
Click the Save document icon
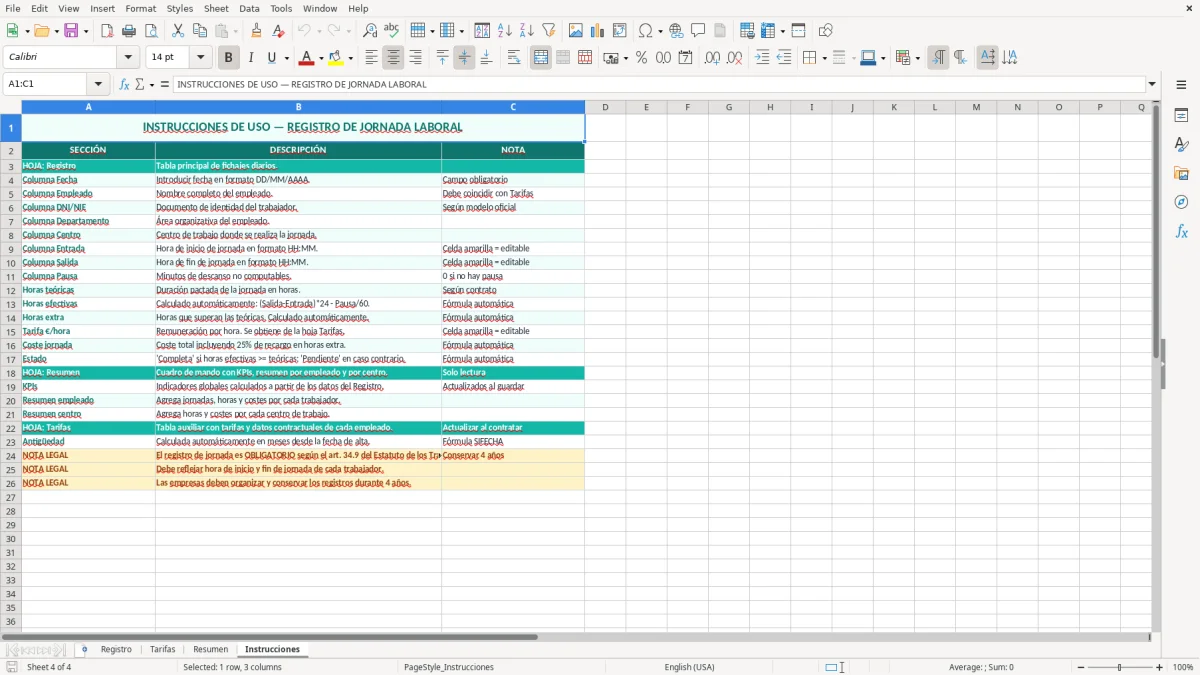click(71, 31)
